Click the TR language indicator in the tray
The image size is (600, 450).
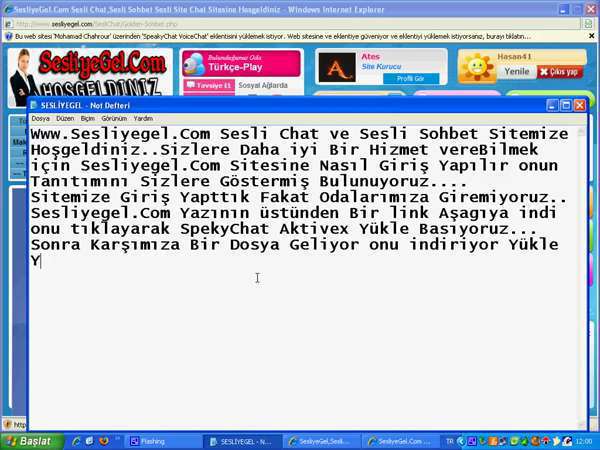[450, 442]
